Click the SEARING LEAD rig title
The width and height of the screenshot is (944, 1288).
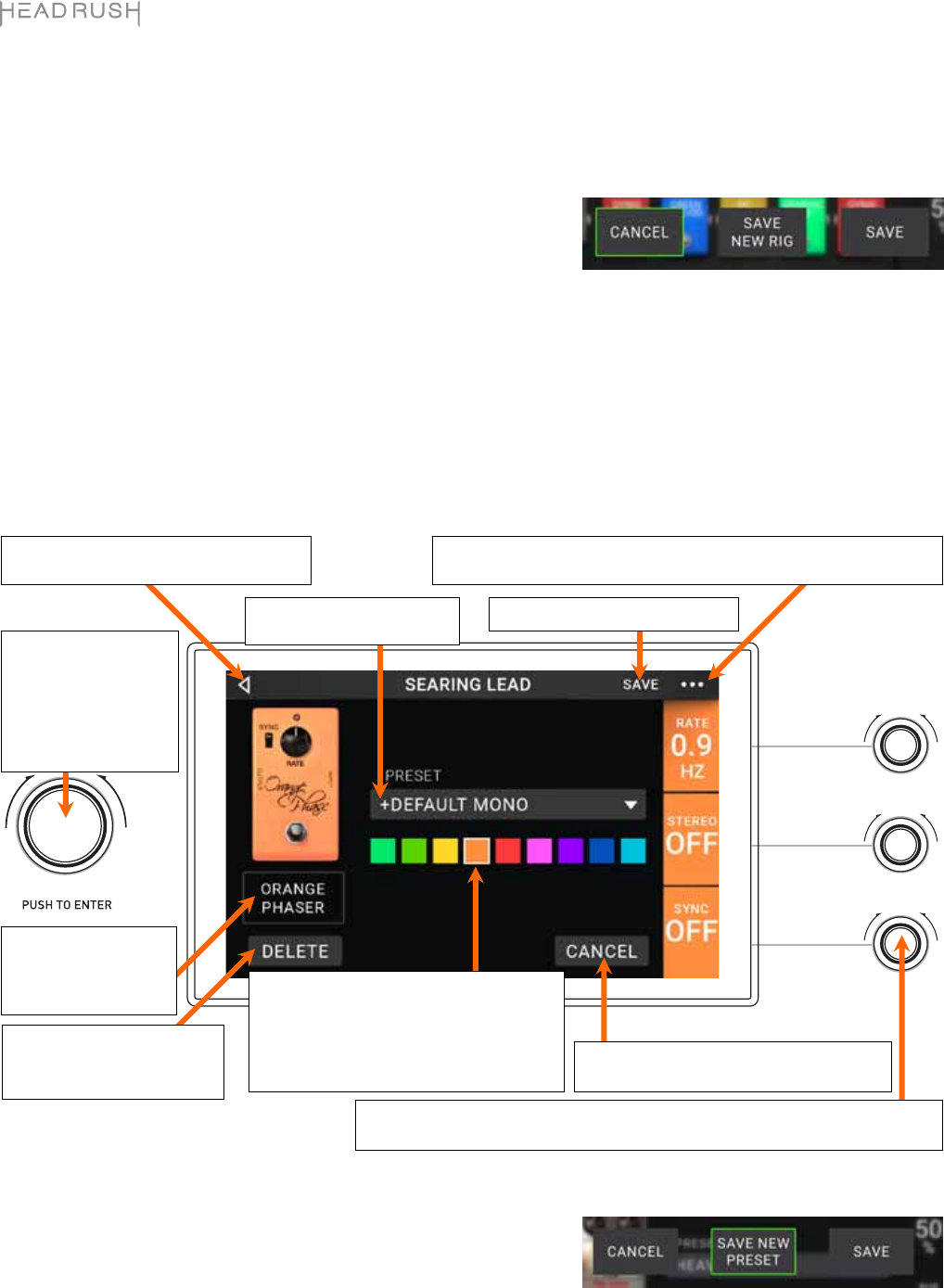pyautogui.click(x=467, y=684)
